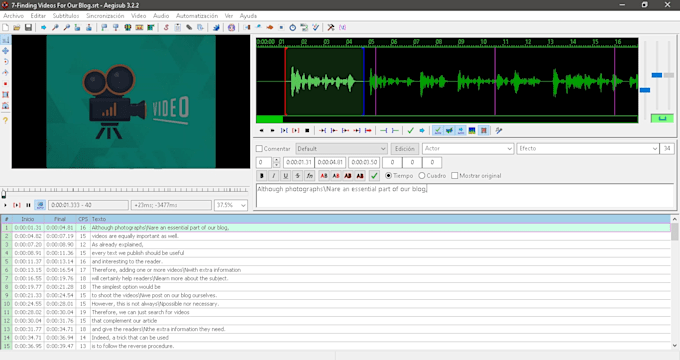Screen dimensions: 680x360
Task: Toggle medusa shortcuts mode button
Action: (x=484, y=131)
